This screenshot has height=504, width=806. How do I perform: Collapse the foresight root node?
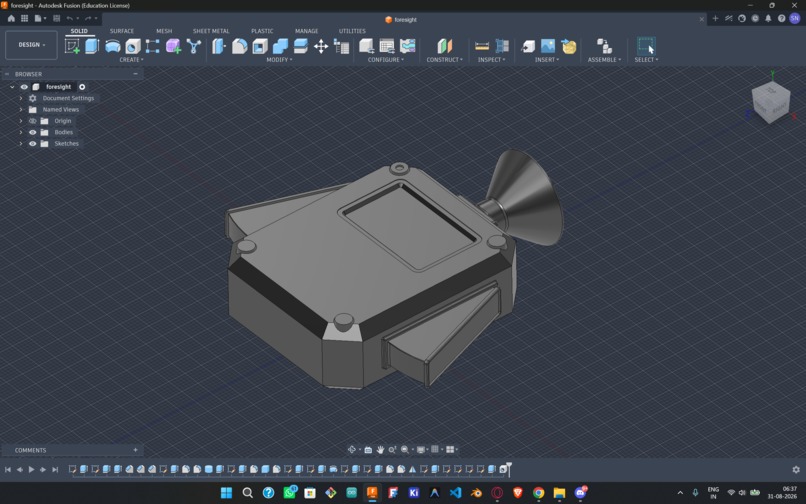pyautogui.click(x=12, y=87)
